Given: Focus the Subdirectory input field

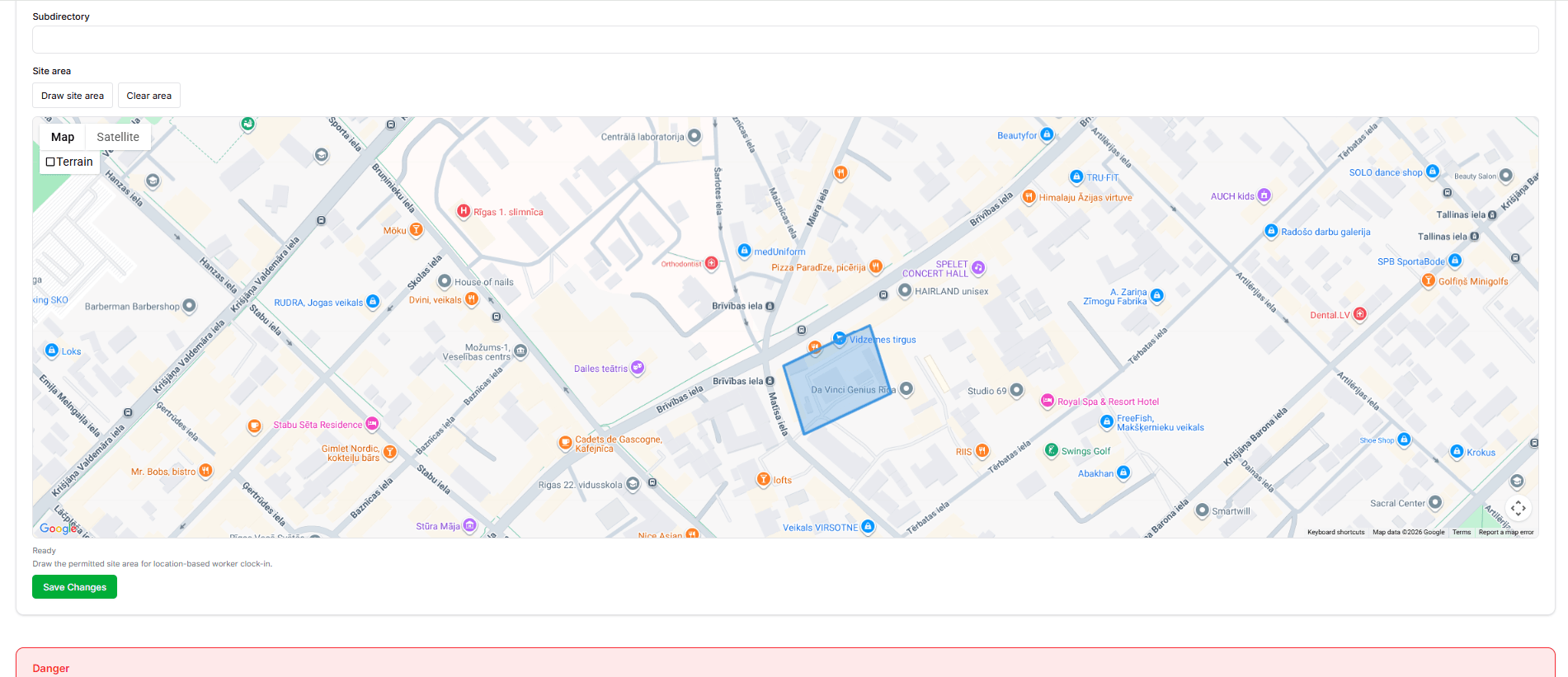Looking at the screenshot, I should [x=785, y=40].
